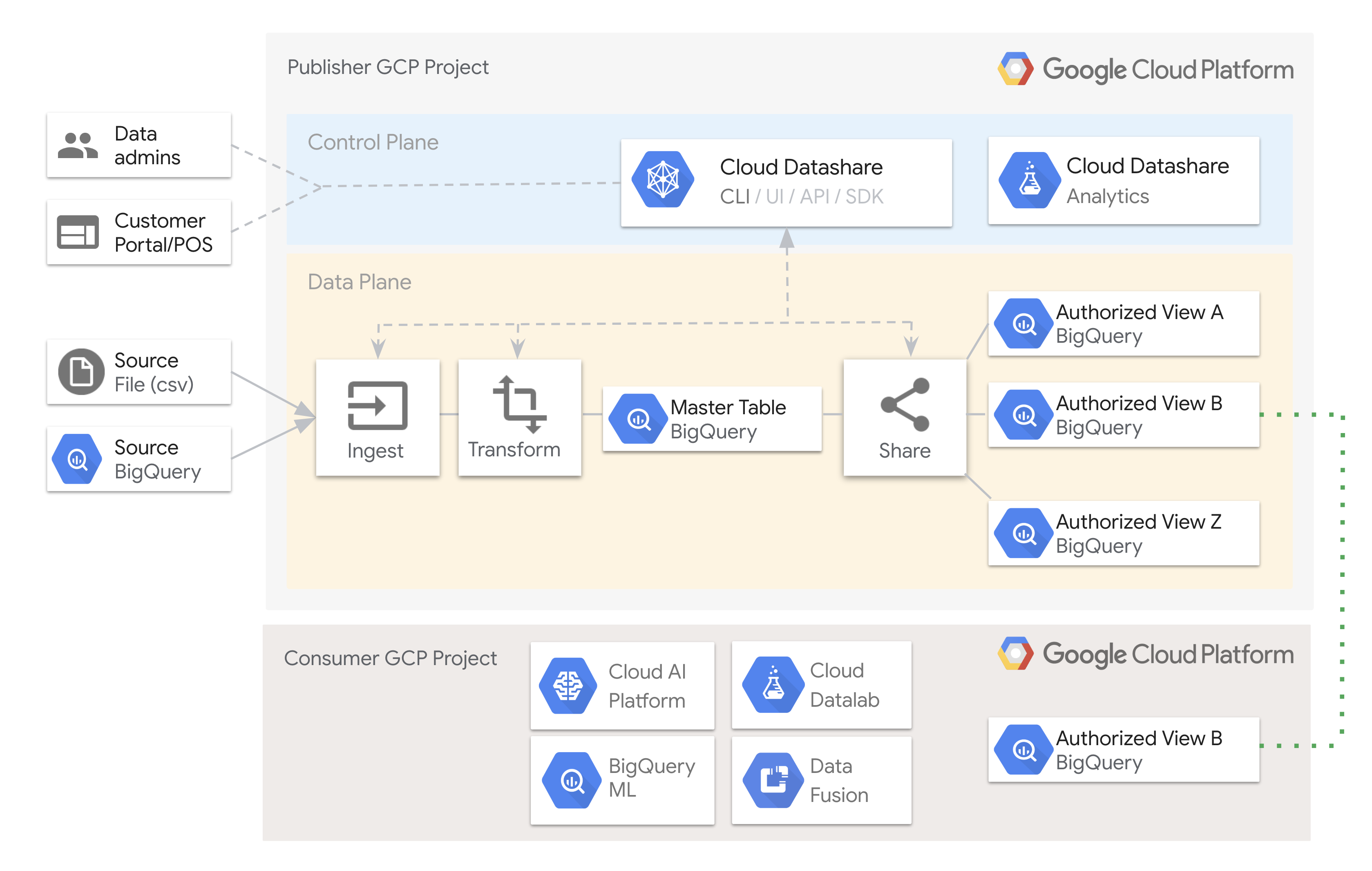The width and height of the screenshot is (1372, 871).
Task: Click the Data admins people icon
Action: point(78,145)
